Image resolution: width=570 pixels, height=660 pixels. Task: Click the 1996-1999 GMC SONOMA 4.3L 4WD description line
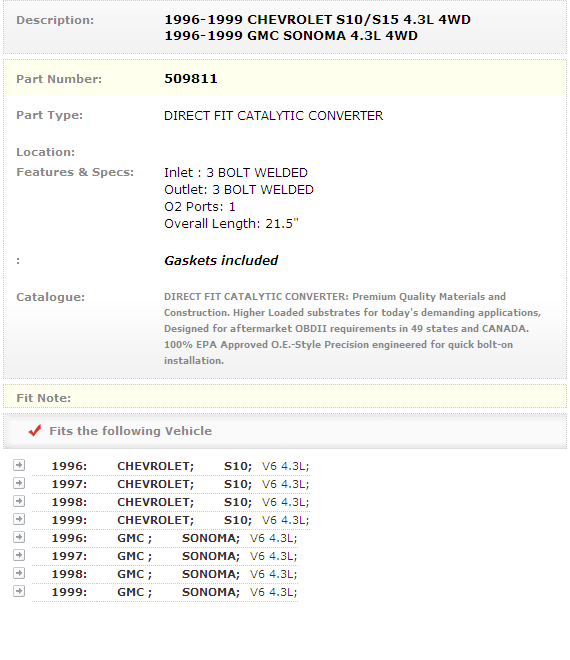tap(291, 36)
